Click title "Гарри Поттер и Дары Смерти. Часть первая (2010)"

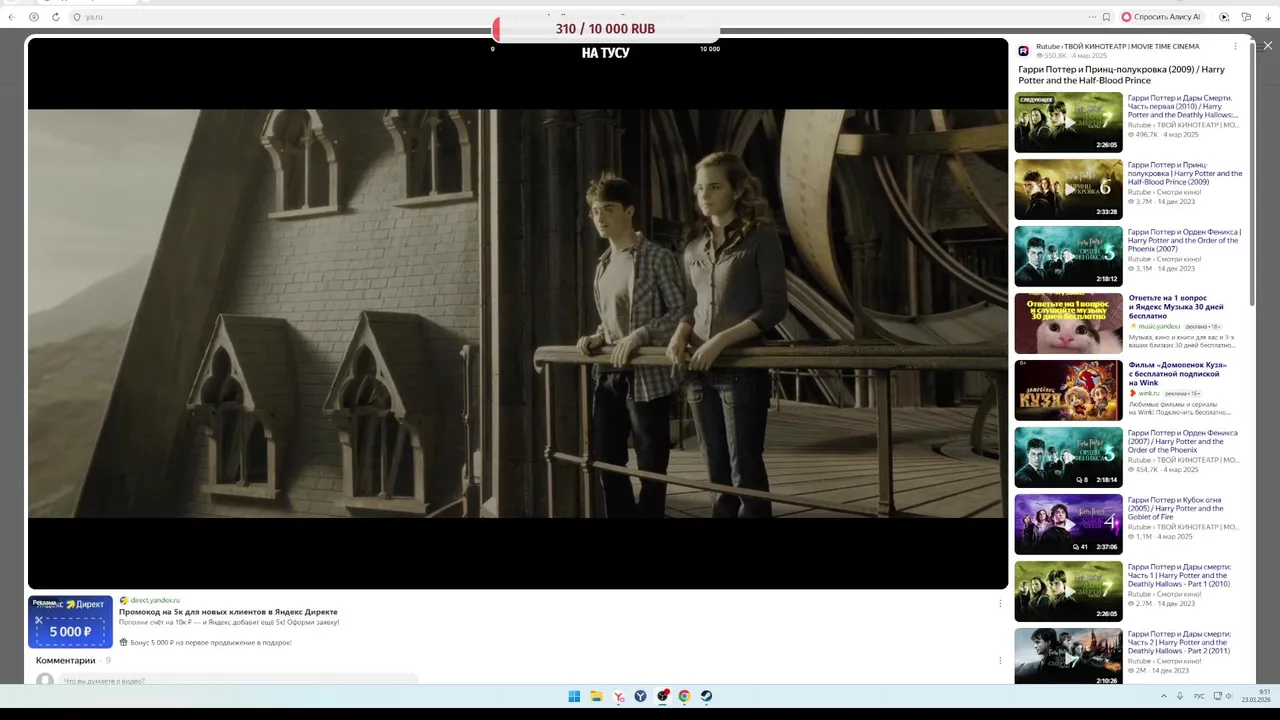[1182, 106]
